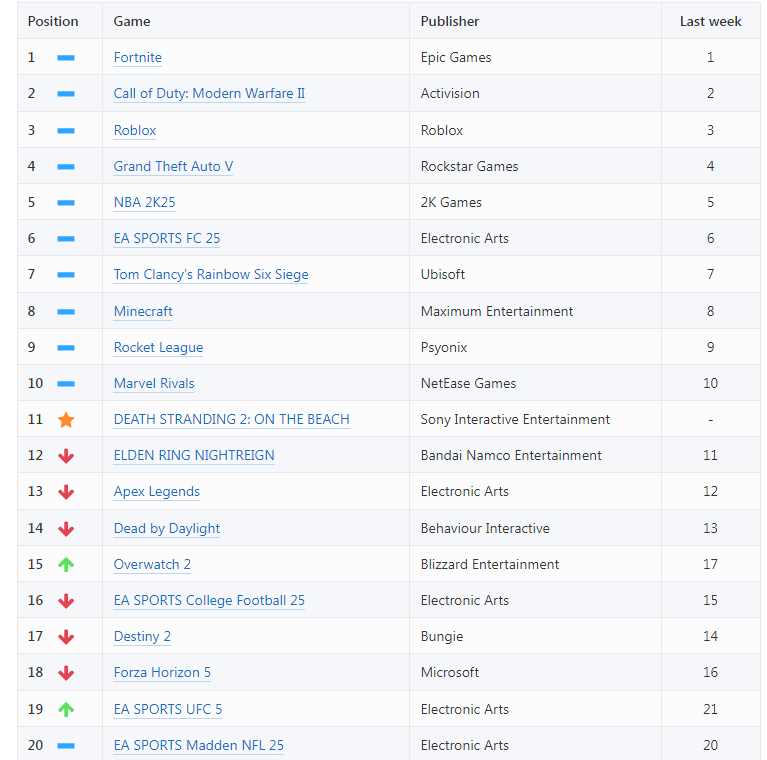
Task: Click the blue unchanged dash in EA SPORTS FC 25 row
Action: [66, 239]
